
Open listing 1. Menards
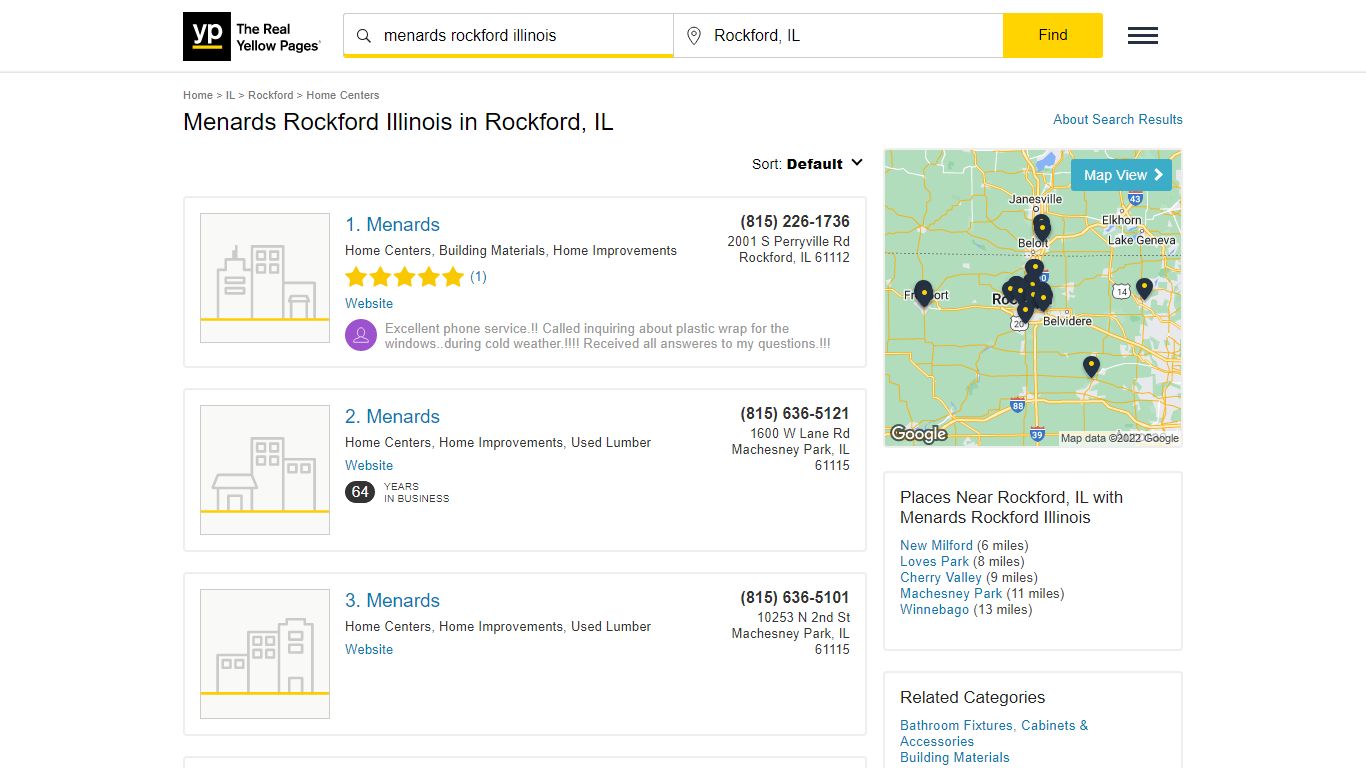pyautogui.click(x=392, y=225)
